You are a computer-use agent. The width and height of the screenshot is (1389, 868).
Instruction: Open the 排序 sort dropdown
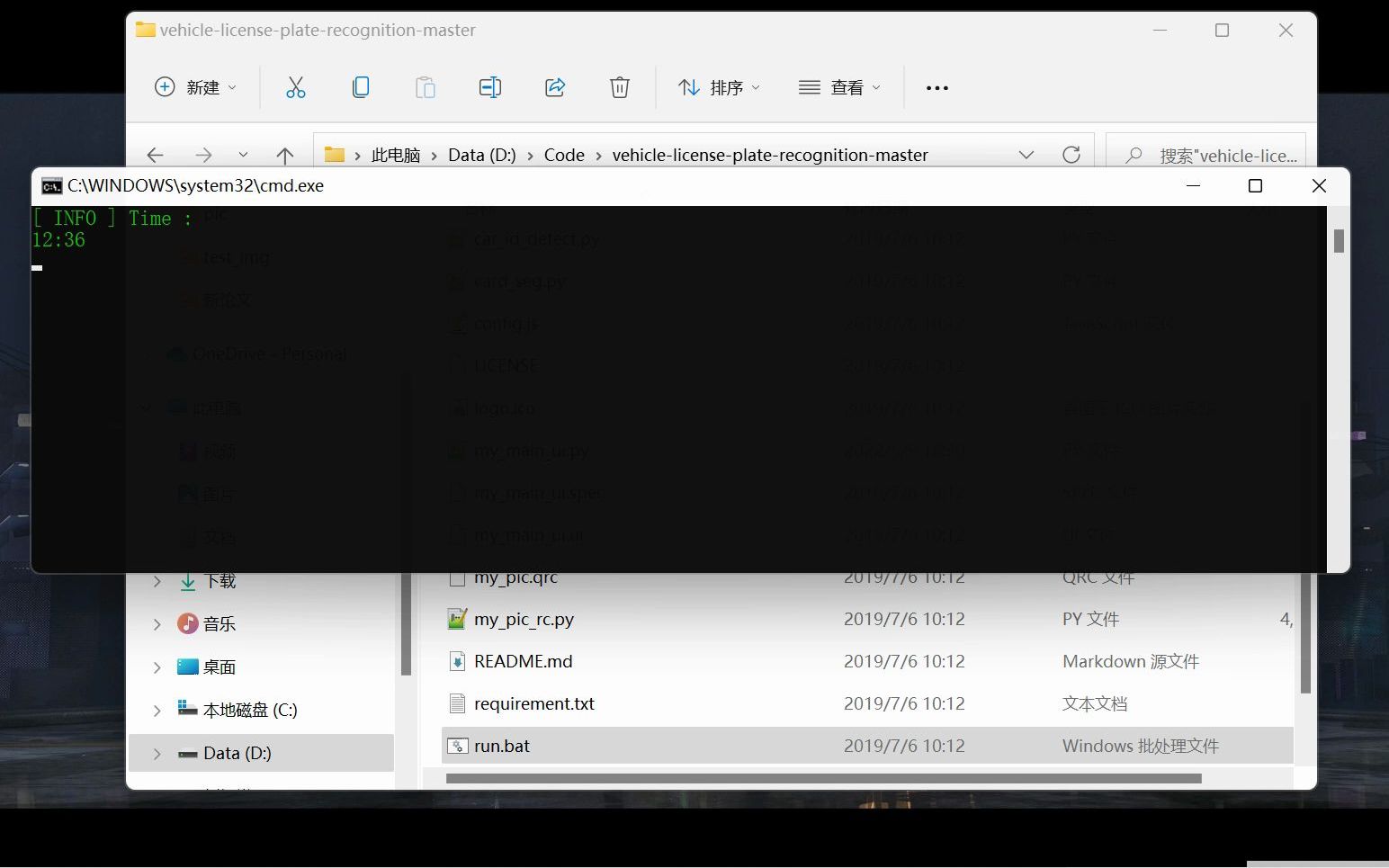717,86
